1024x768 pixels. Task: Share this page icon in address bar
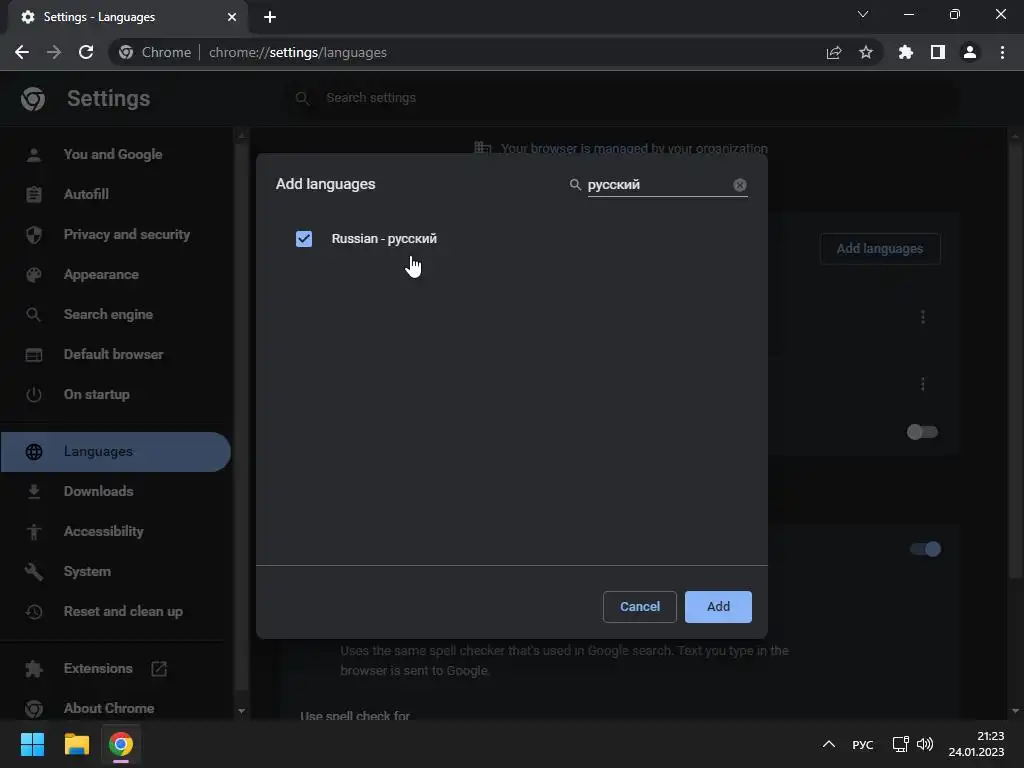tap(833, 52)
